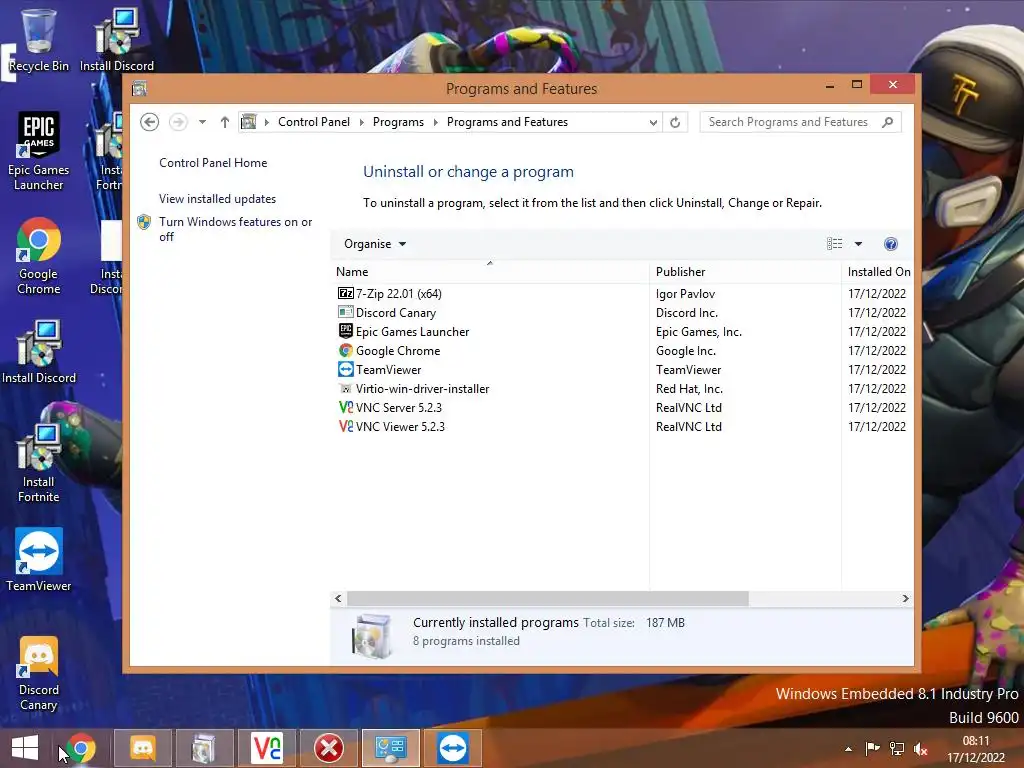Click Red Hat, Inc. publisher cell

pyautogui.click(x=689, y=389)
